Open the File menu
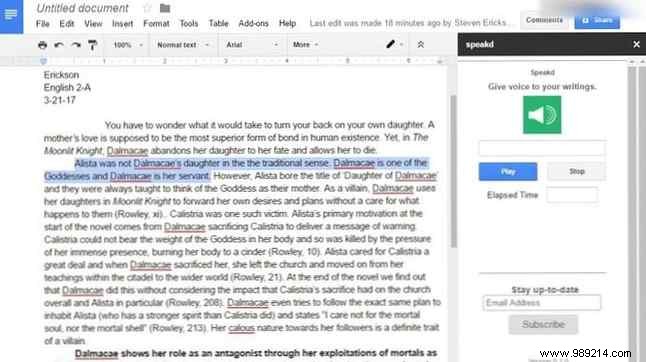This screenshot has width=646, height=362. coord(43,23)
